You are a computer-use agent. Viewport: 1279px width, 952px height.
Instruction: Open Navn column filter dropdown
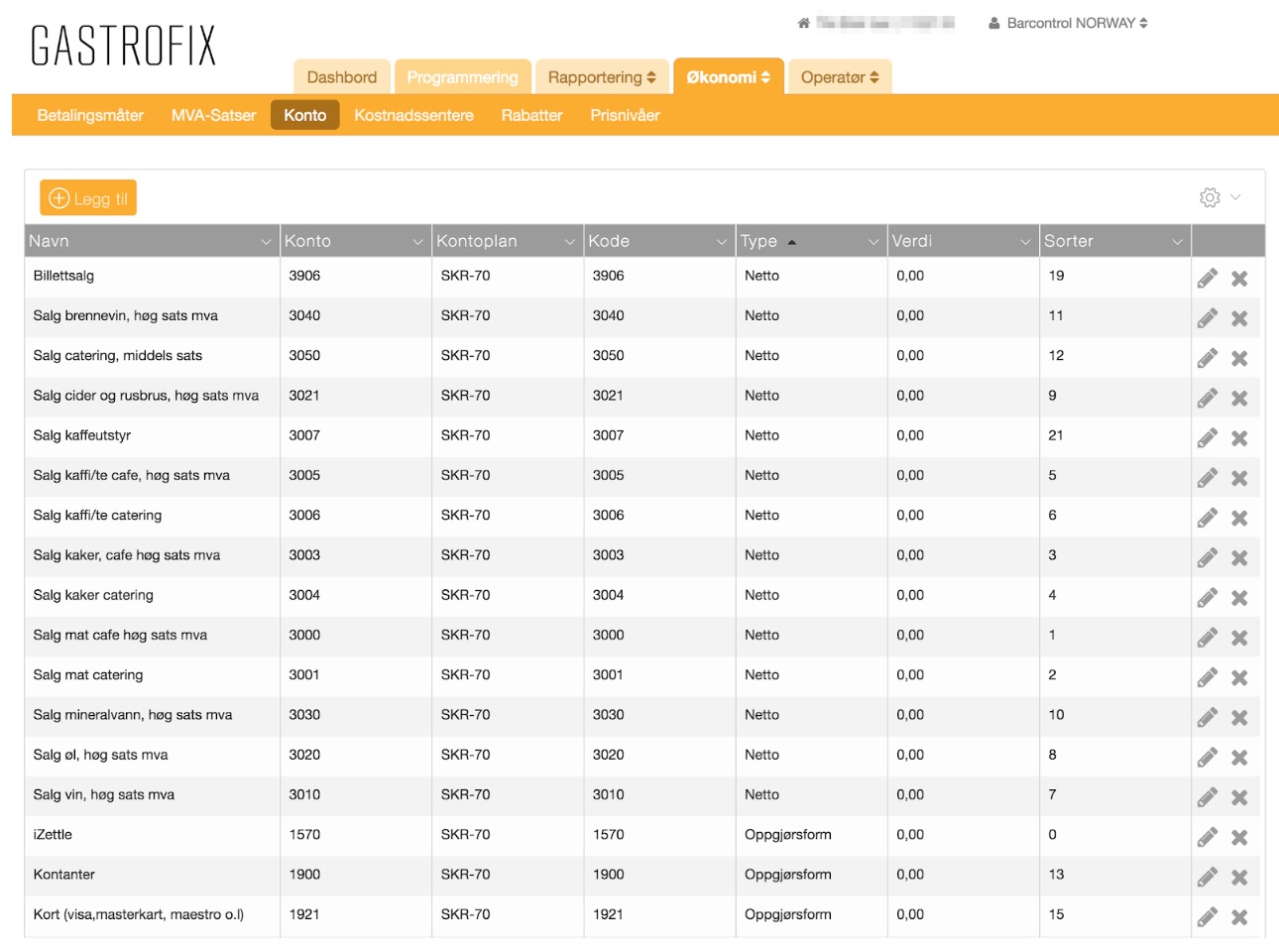(x=266, y=242)
